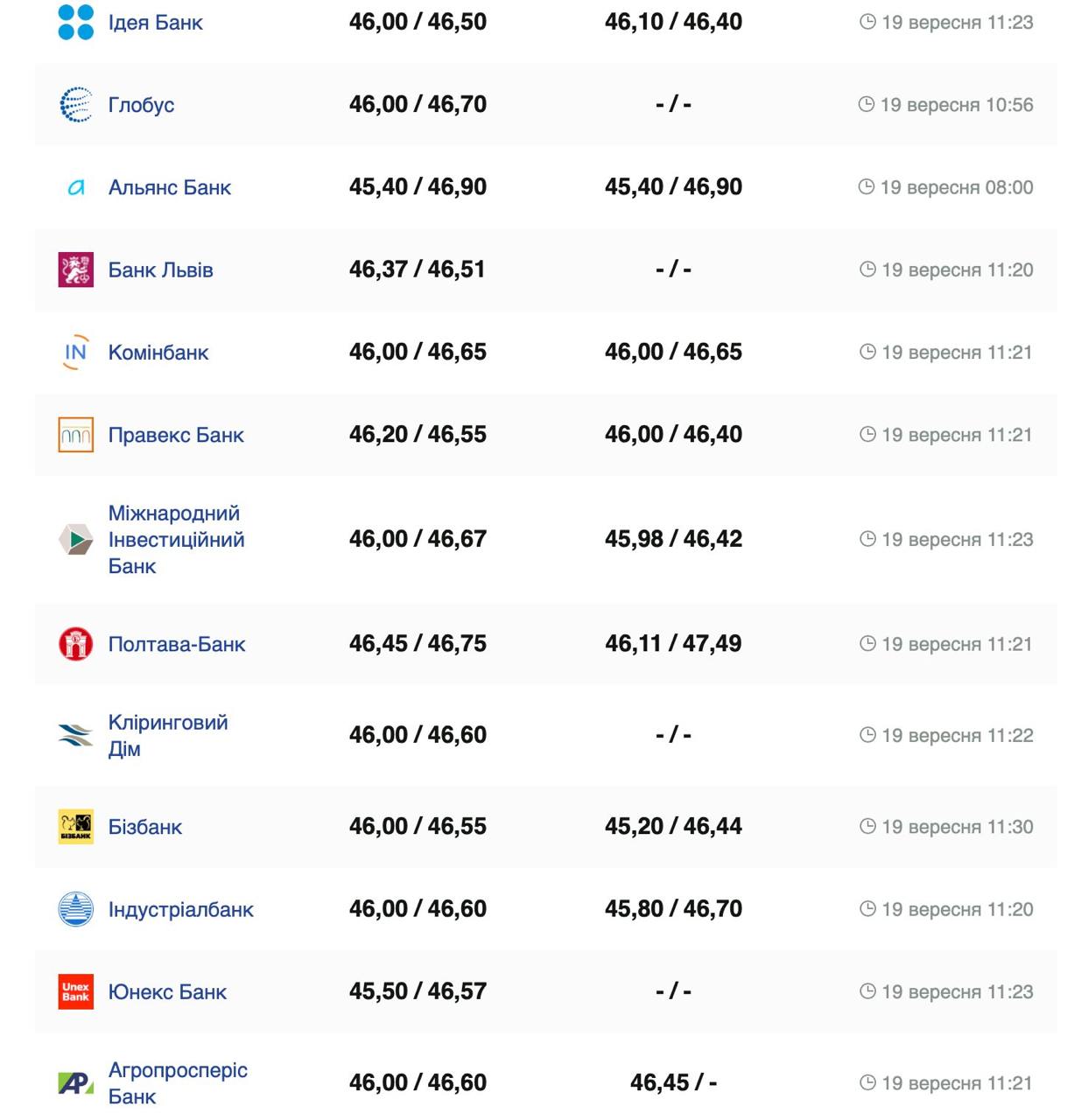Click the Ідея Банк blue dots logo

(75, 23)
